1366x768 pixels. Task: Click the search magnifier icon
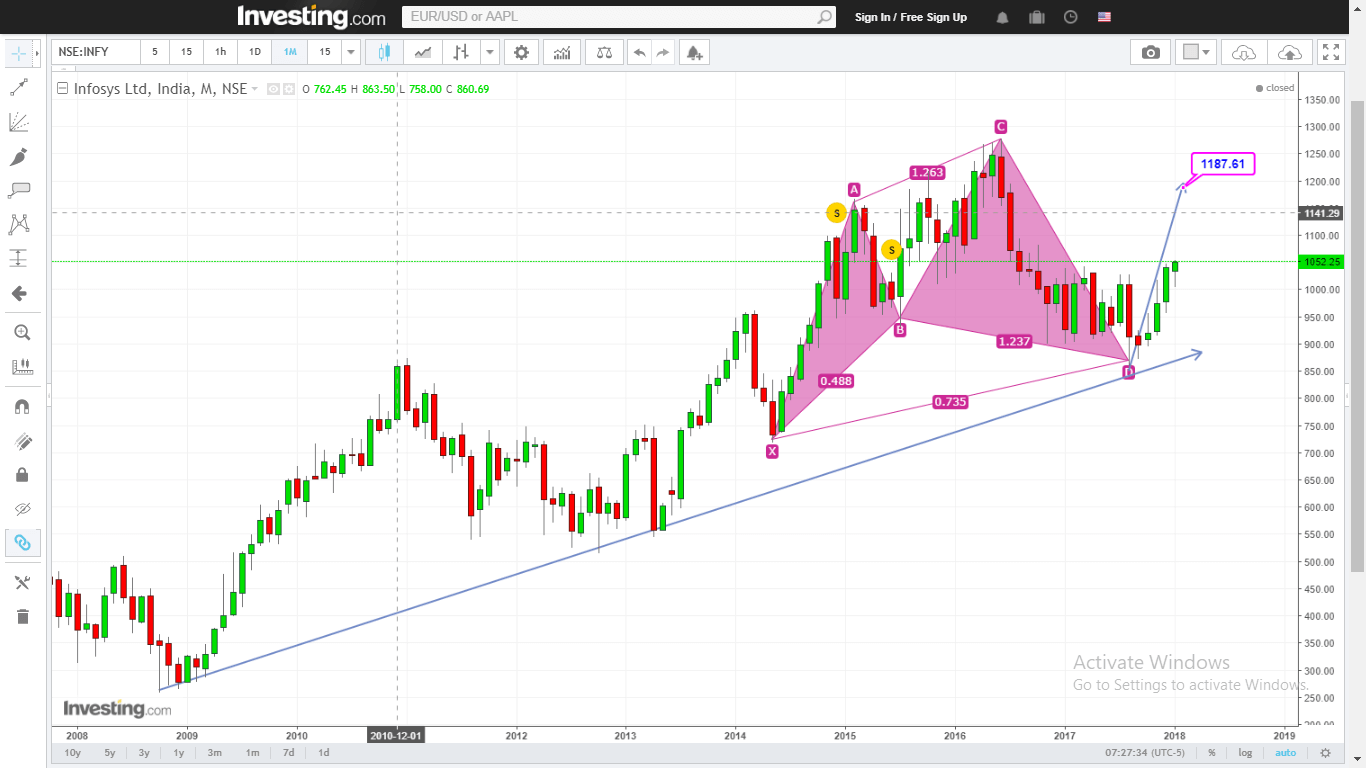(825, 17)
